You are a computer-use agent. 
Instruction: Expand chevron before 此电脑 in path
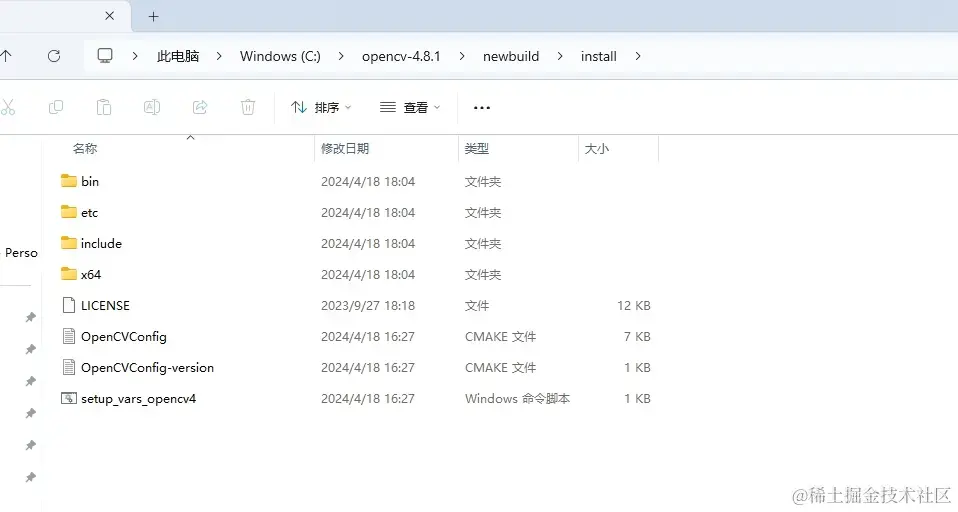[135, 56]
